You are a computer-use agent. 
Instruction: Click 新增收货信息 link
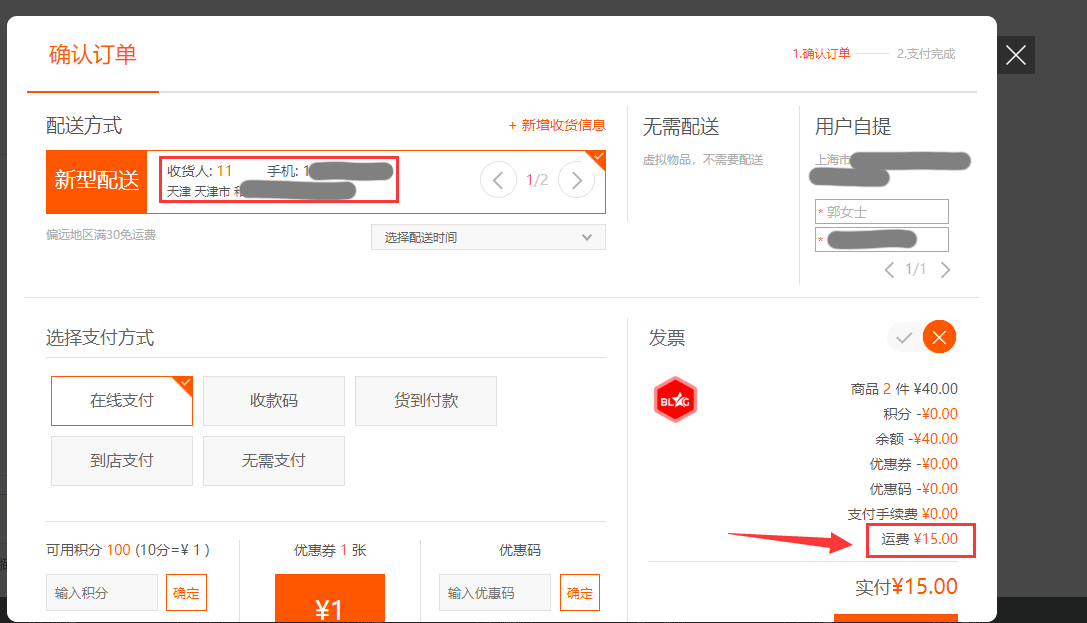pyautogui.click(x=557, y=125)
